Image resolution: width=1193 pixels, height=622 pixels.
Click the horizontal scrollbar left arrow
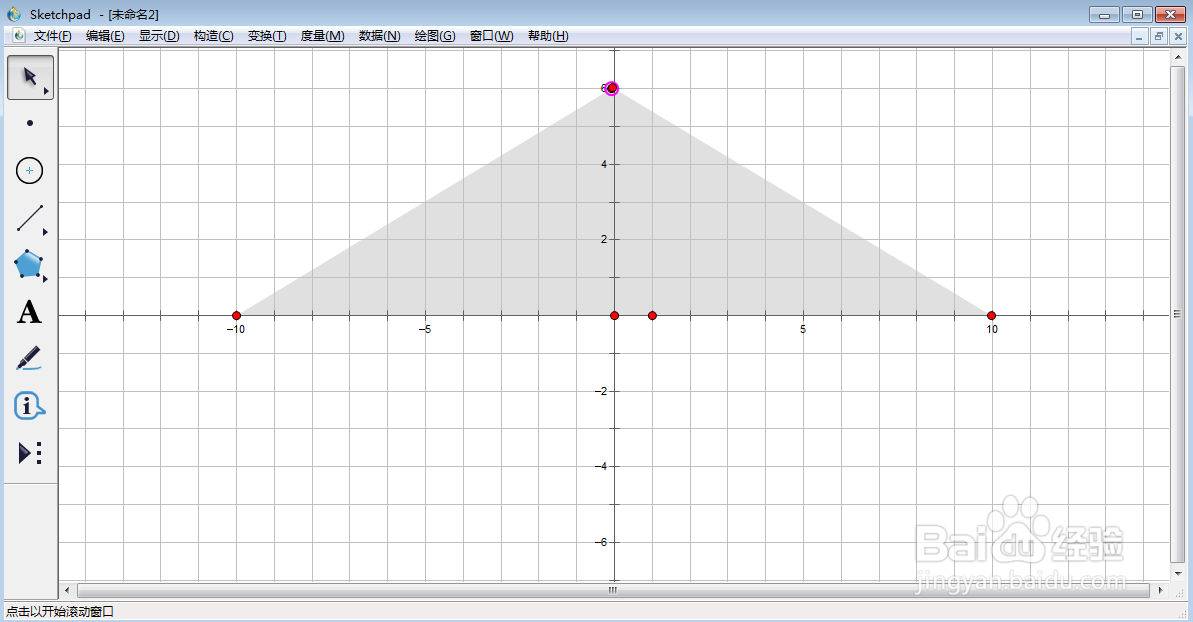pos(67,590)
